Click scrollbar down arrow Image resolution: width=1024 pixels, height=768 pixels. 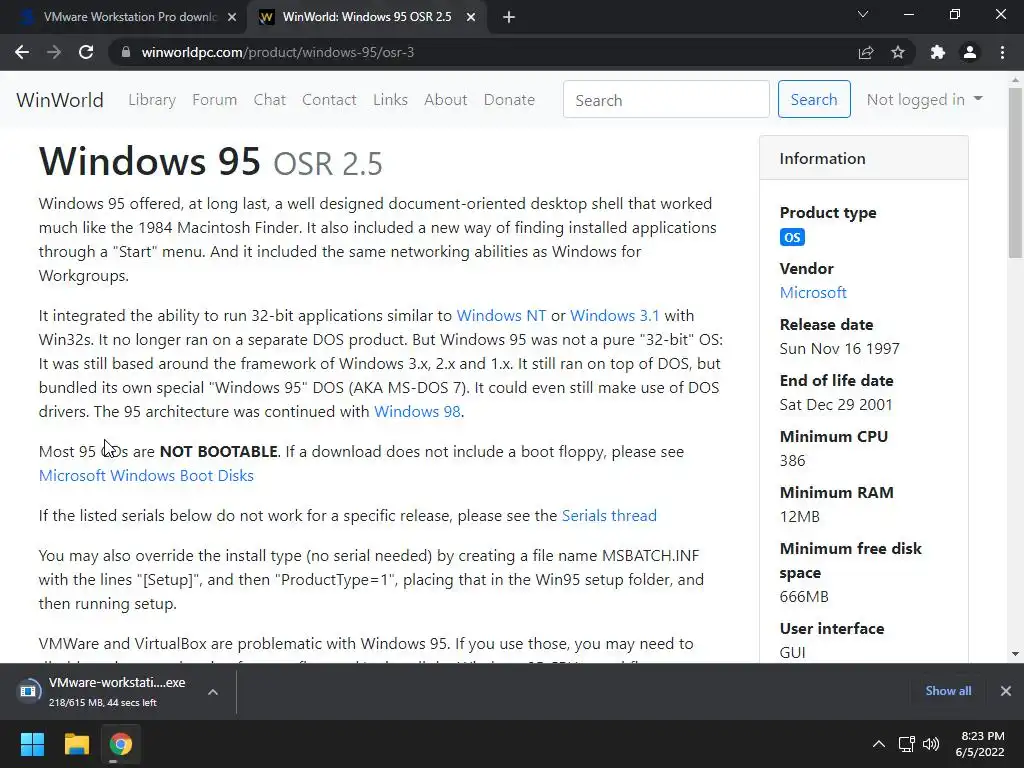(1015, 654)
